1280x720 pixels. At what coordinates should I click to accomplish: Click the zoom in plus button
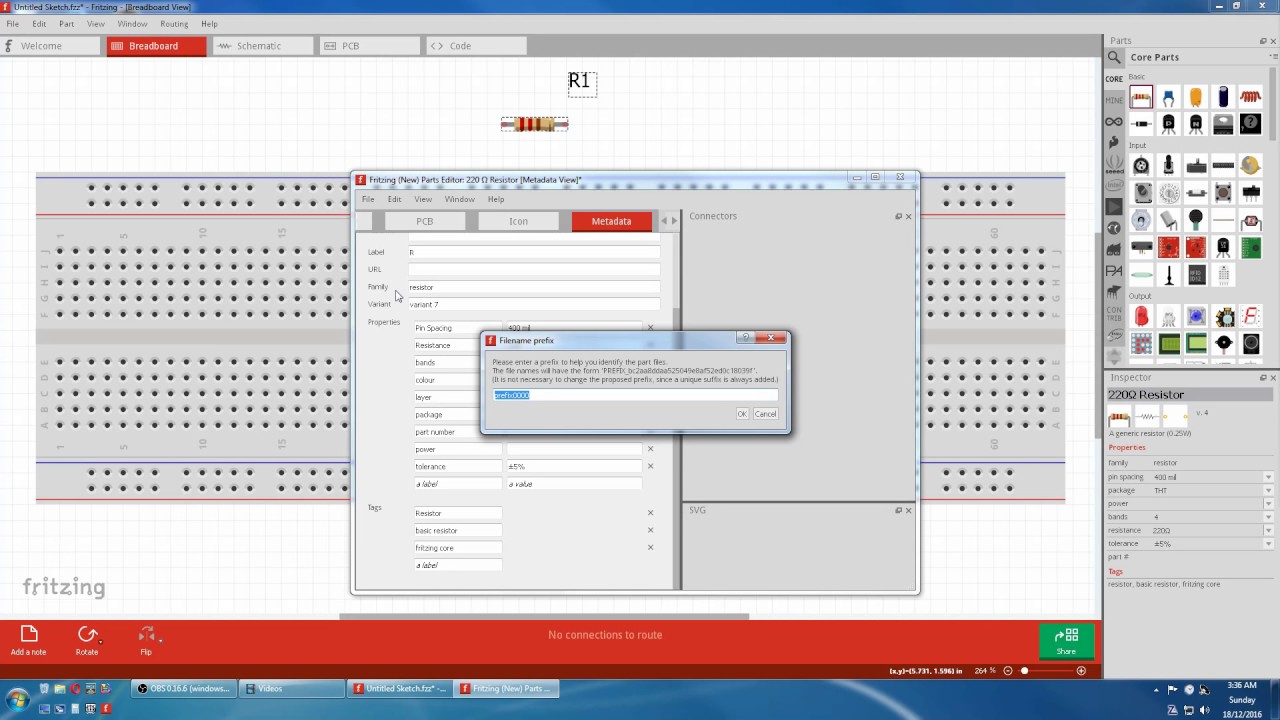[1081, 671]
